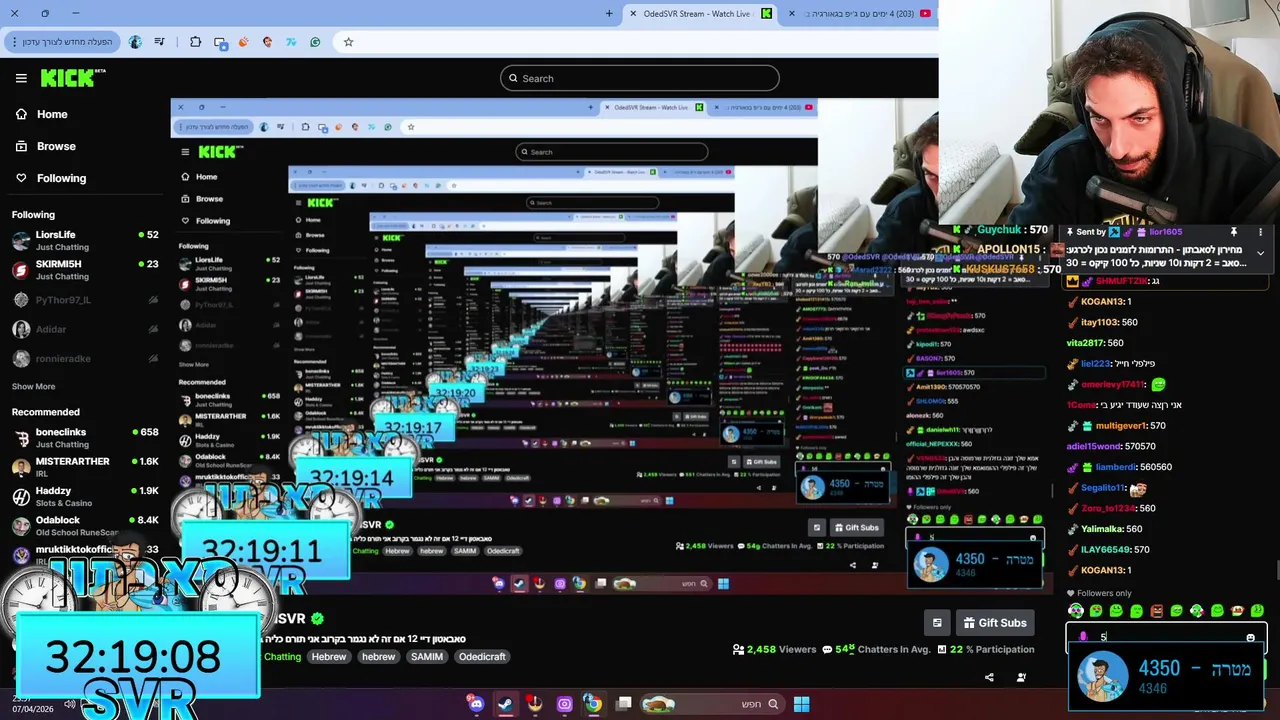Click the Hebrew stream tag

[328, 657]
